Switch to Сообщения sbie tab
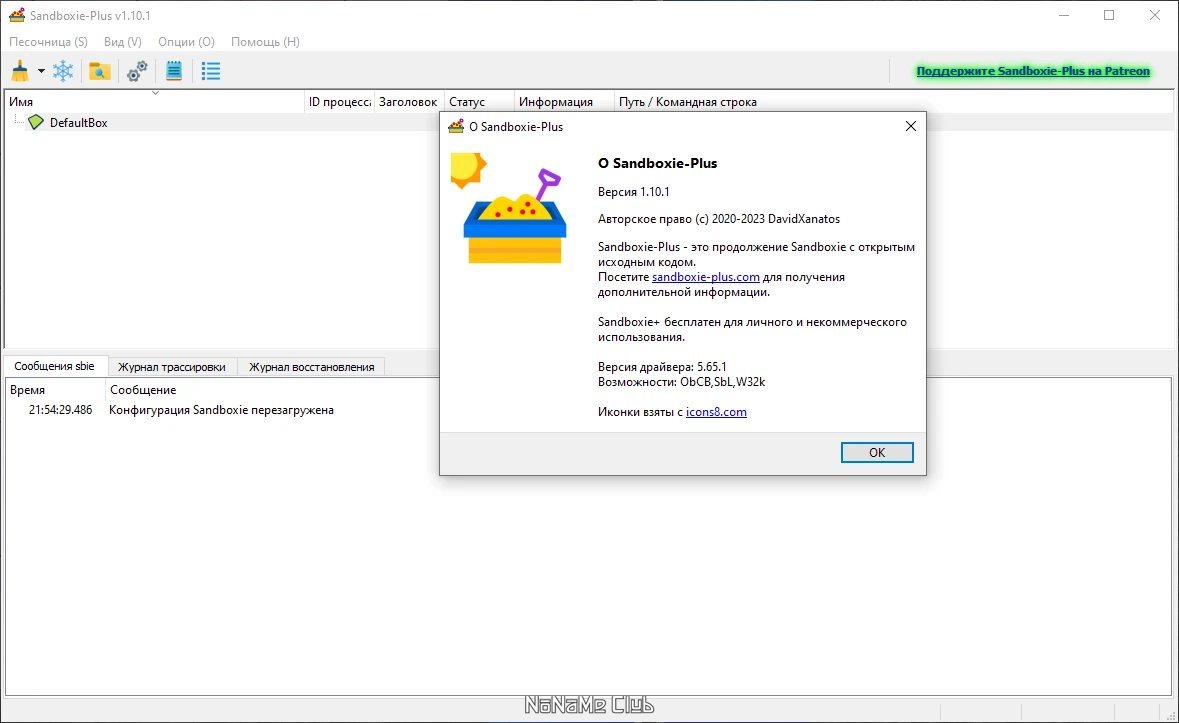This screenshot has width=1179, height=723. (x=54, y=366)
